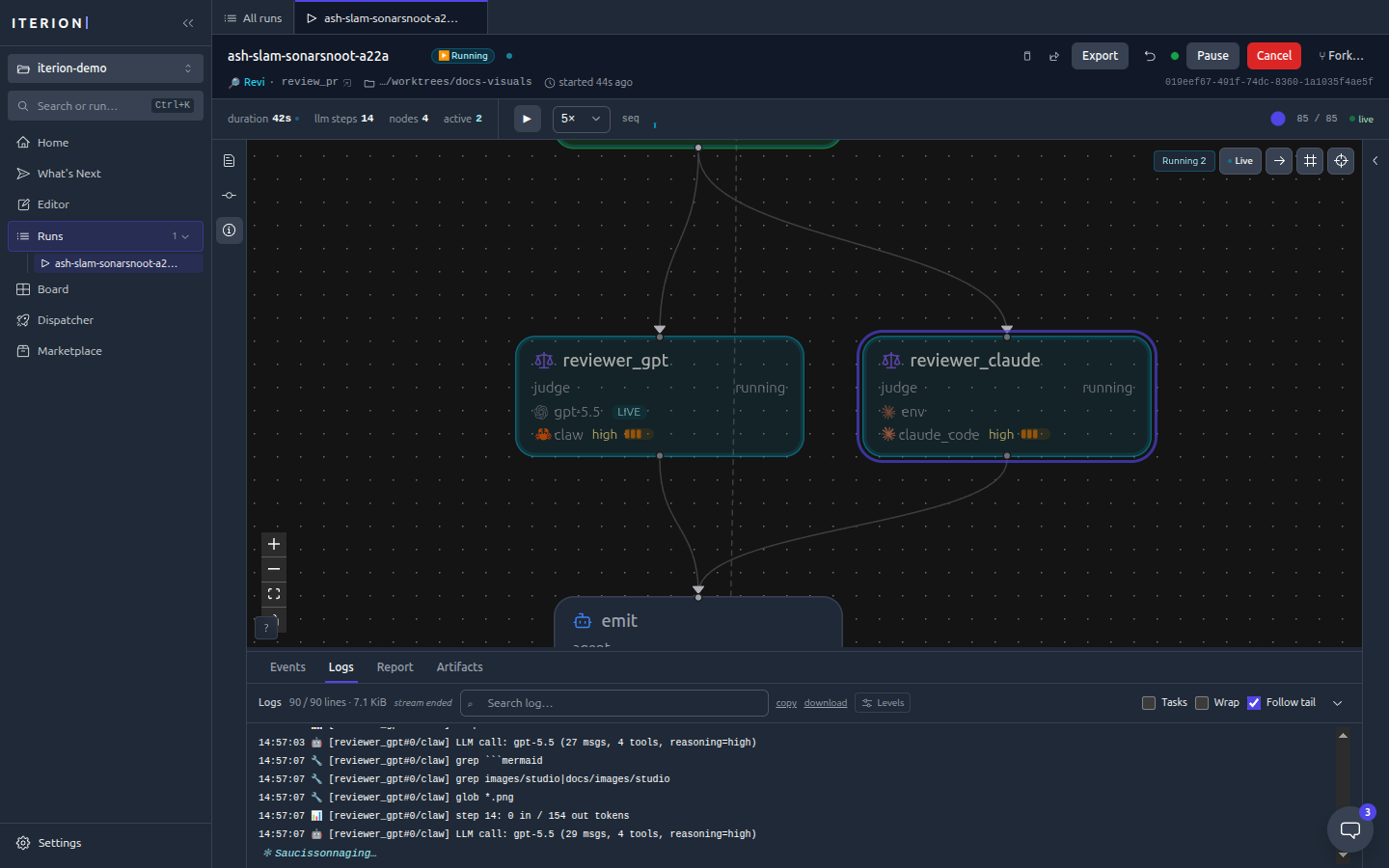The width and height of the screenshot is (1389, 868).
Task: Click the download logs link
Action: pyautogui.click(x=826, y=703)
